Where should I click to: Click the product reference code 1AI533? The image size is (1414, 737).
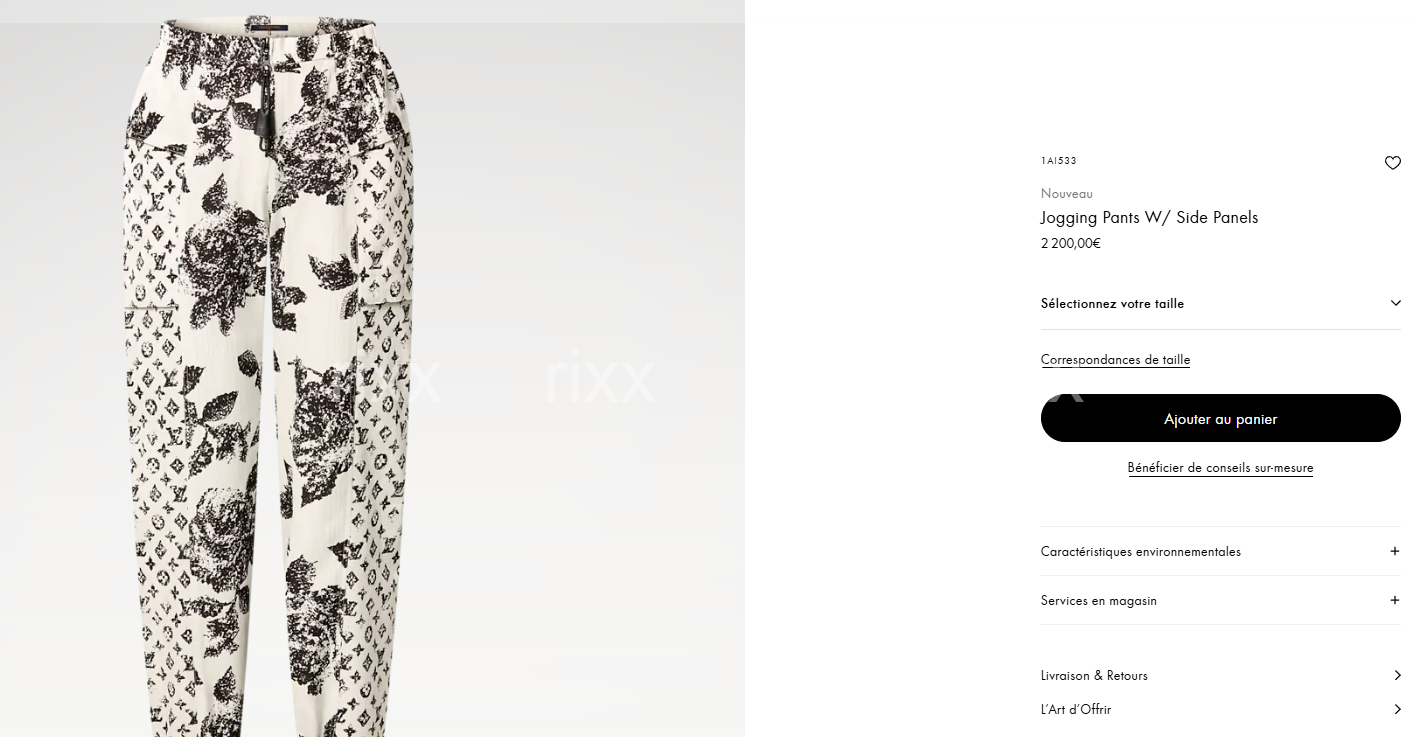coord(1058,160)
